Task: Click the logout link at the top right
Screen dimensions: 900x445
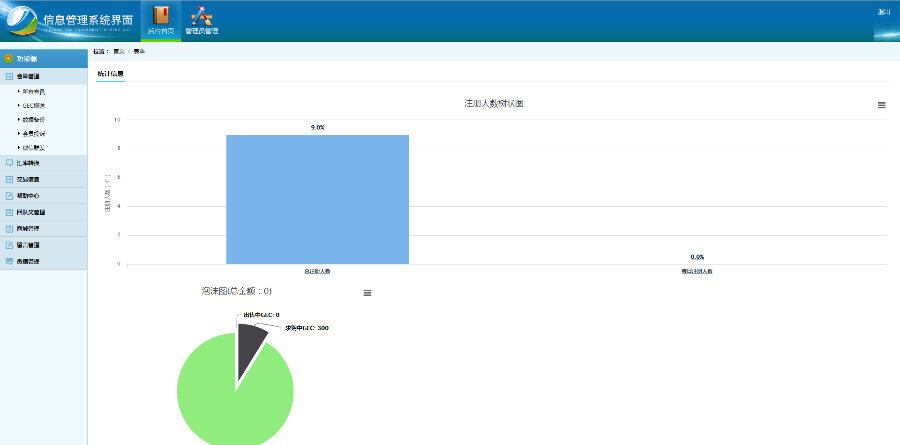Action: coord(884,12)
